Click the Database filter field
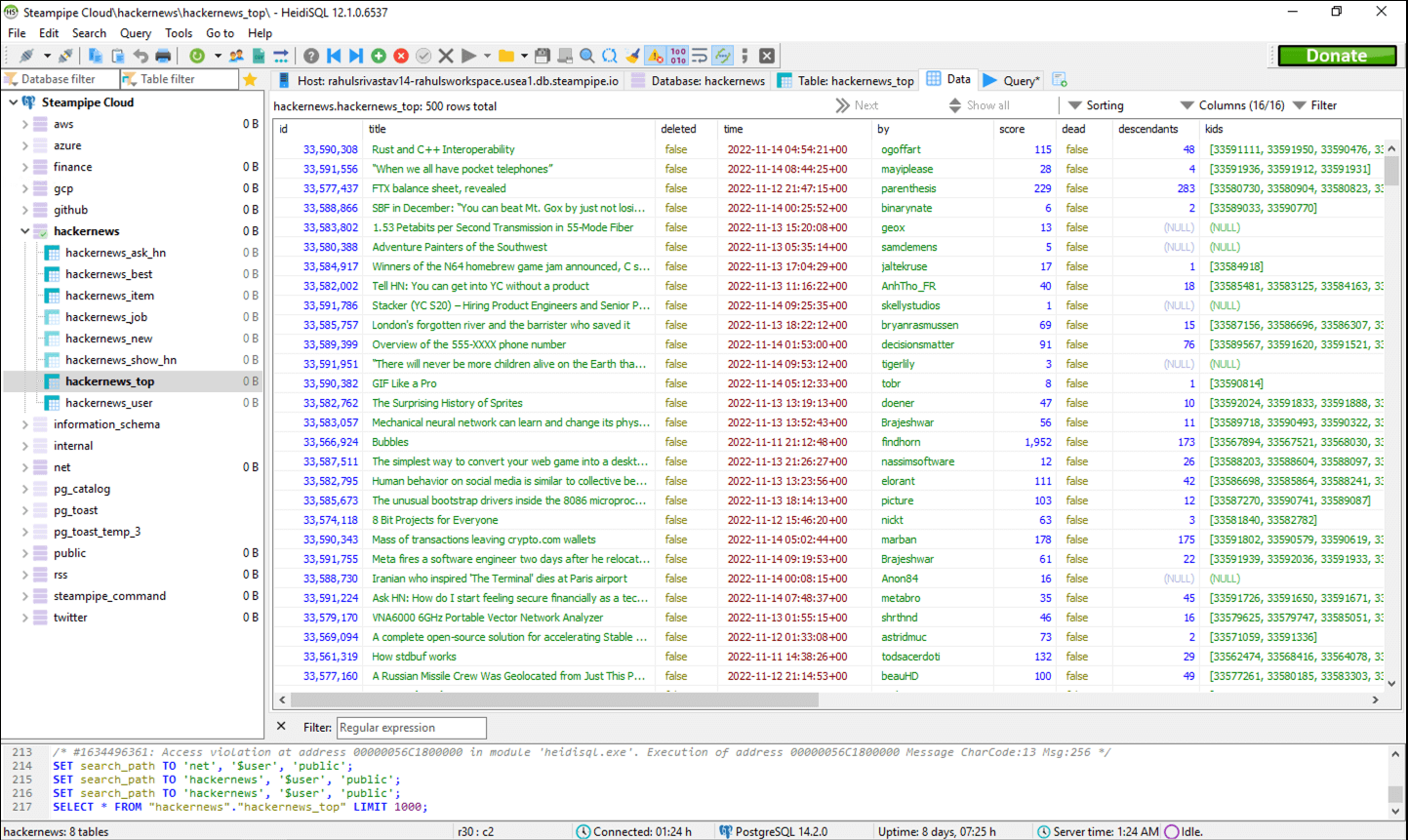This screenshot has width=1408, height=840. (x=59, y=79)
